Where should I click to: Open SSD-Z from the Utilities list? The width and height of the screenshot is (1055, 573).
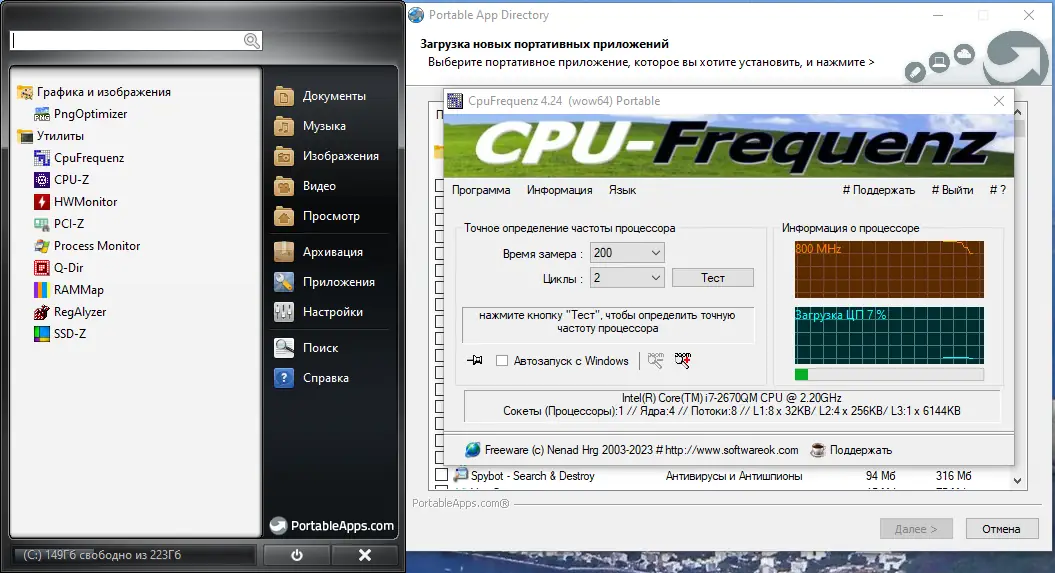[60, 334]
